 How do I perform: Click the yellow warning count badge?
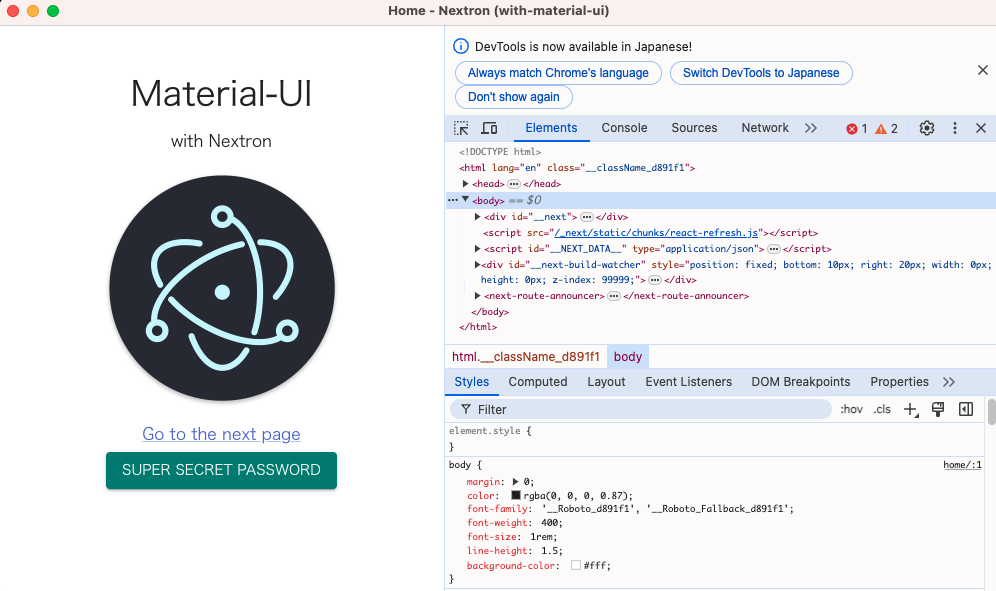(887, 129)
